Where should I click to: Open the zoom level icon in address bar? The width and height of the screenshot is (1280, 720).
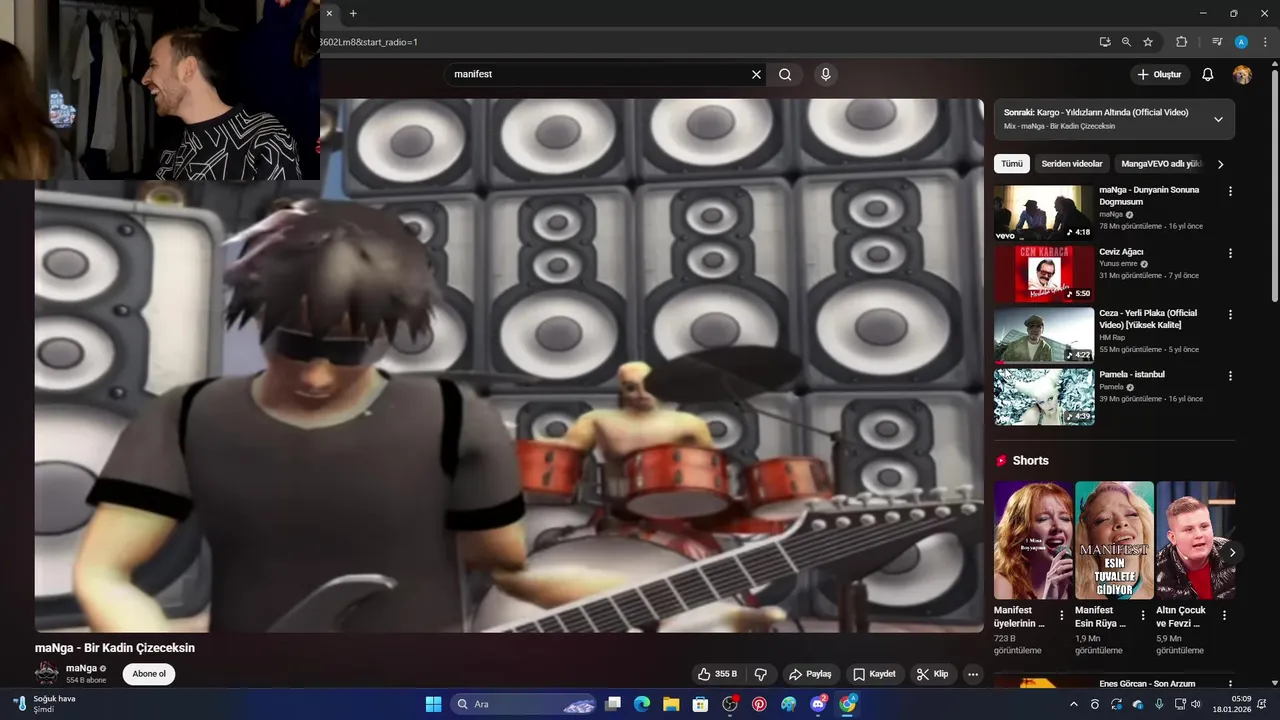[x=1126, y=42]
